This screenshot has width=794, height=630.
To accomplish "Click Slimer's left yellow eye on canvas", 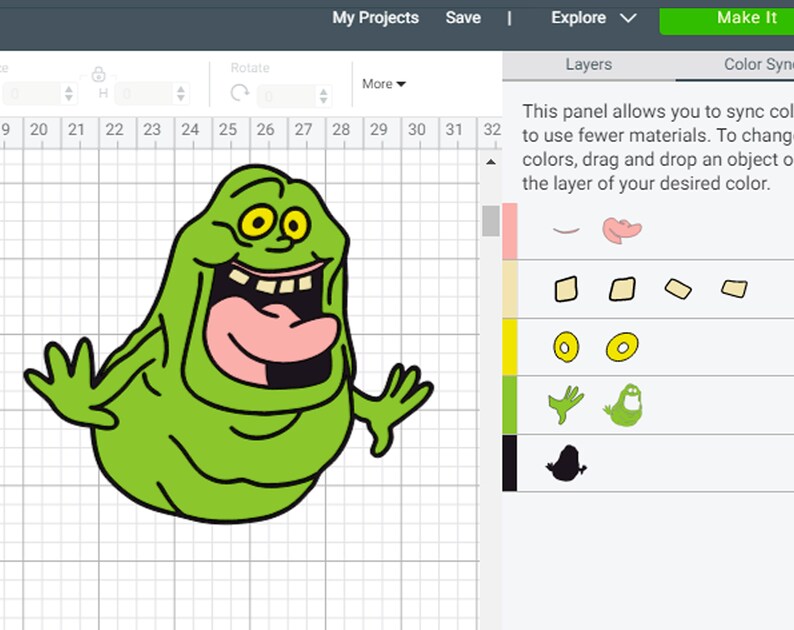I will tap(257, 222).
